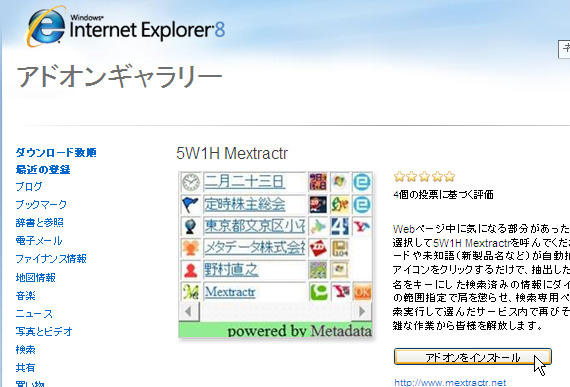570x387 pixels.
Task: Open the 検索 category
Action: click(25, 350)
